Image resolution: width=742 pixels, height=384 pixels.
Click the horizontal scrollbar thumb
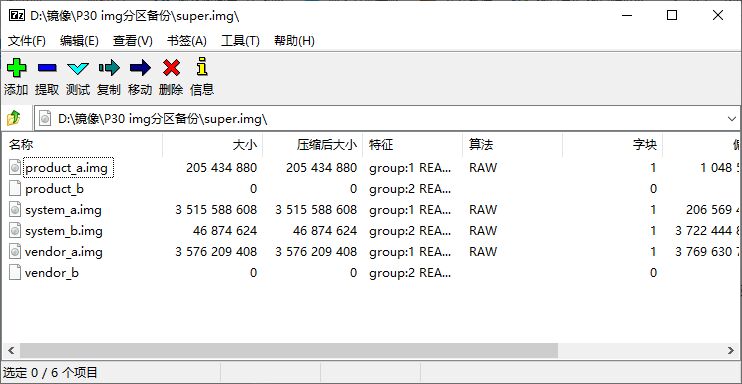[289, 350]
